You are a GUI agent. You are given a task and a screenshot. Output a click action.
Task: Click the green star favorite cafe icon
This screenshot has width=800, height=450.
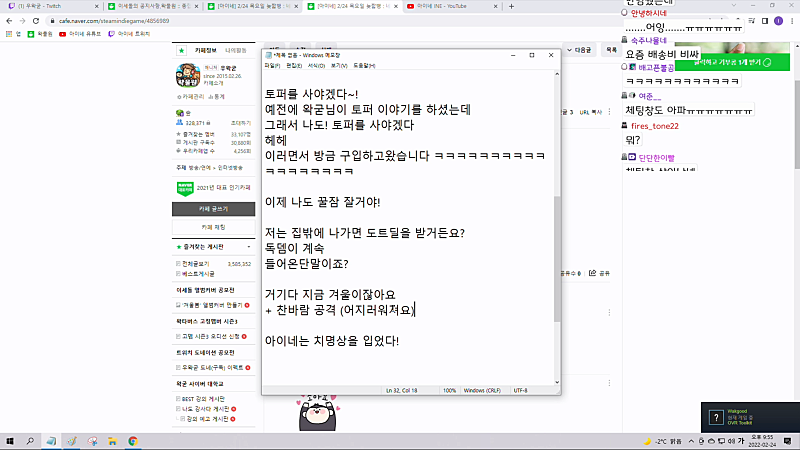point(181,50)
